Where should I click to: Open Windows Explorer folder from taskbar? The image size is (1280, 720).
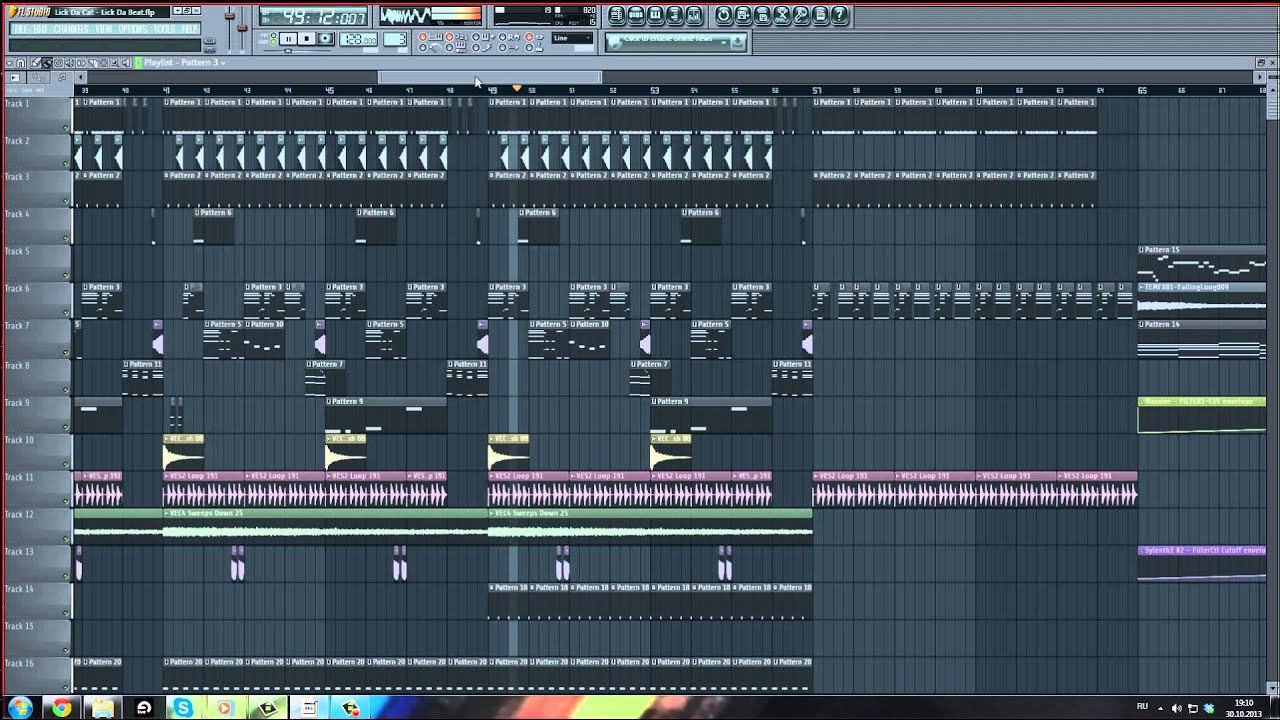(102, 708)
